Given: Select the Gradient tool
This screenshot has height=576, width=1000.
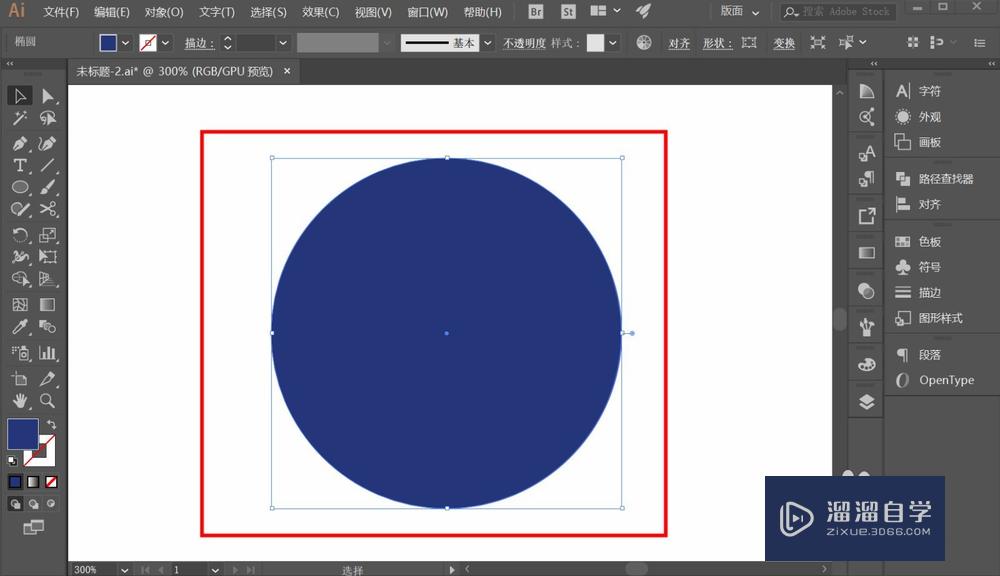Looking at the screenshot, I should [x=47, y=305].
